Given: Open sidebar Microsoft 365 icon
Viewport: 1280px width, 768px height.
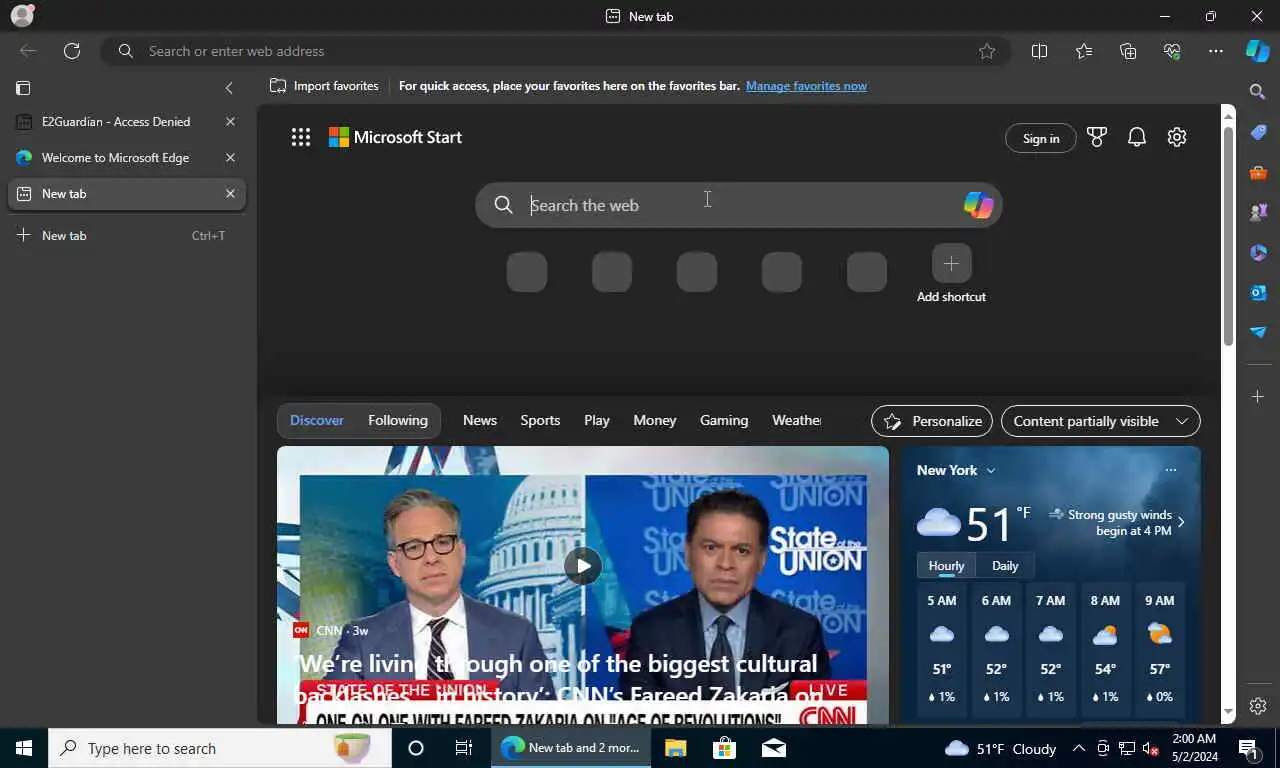Looking at the screenshot, I should point(1258,252).
